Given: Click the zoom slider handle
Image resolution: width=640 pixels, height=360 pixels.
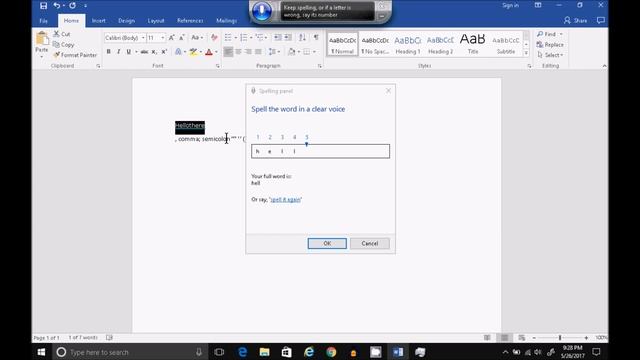Looking at the screenshot, I should click(560, 338).
